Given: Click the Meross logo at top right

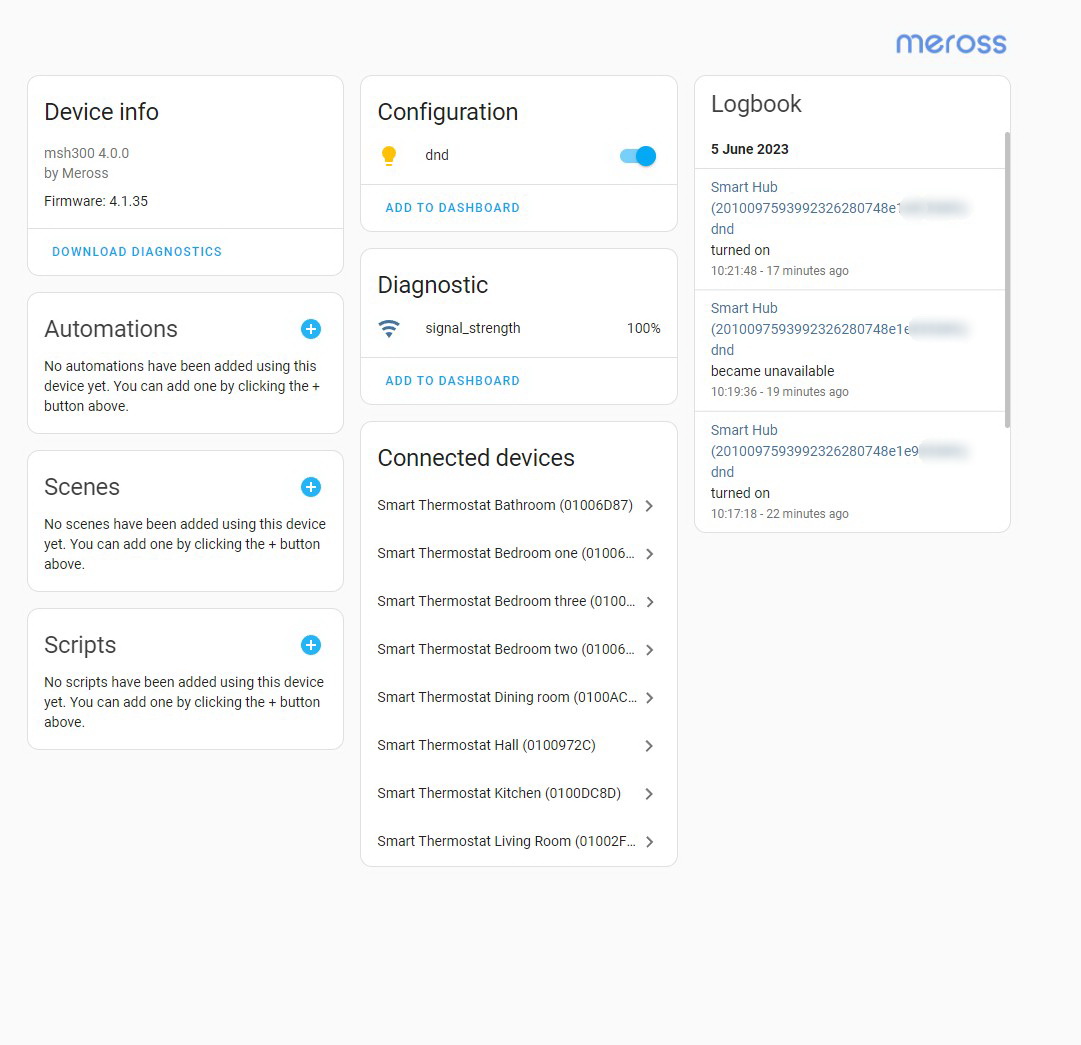Looking at the screenshot, I should tap(950, 43).
